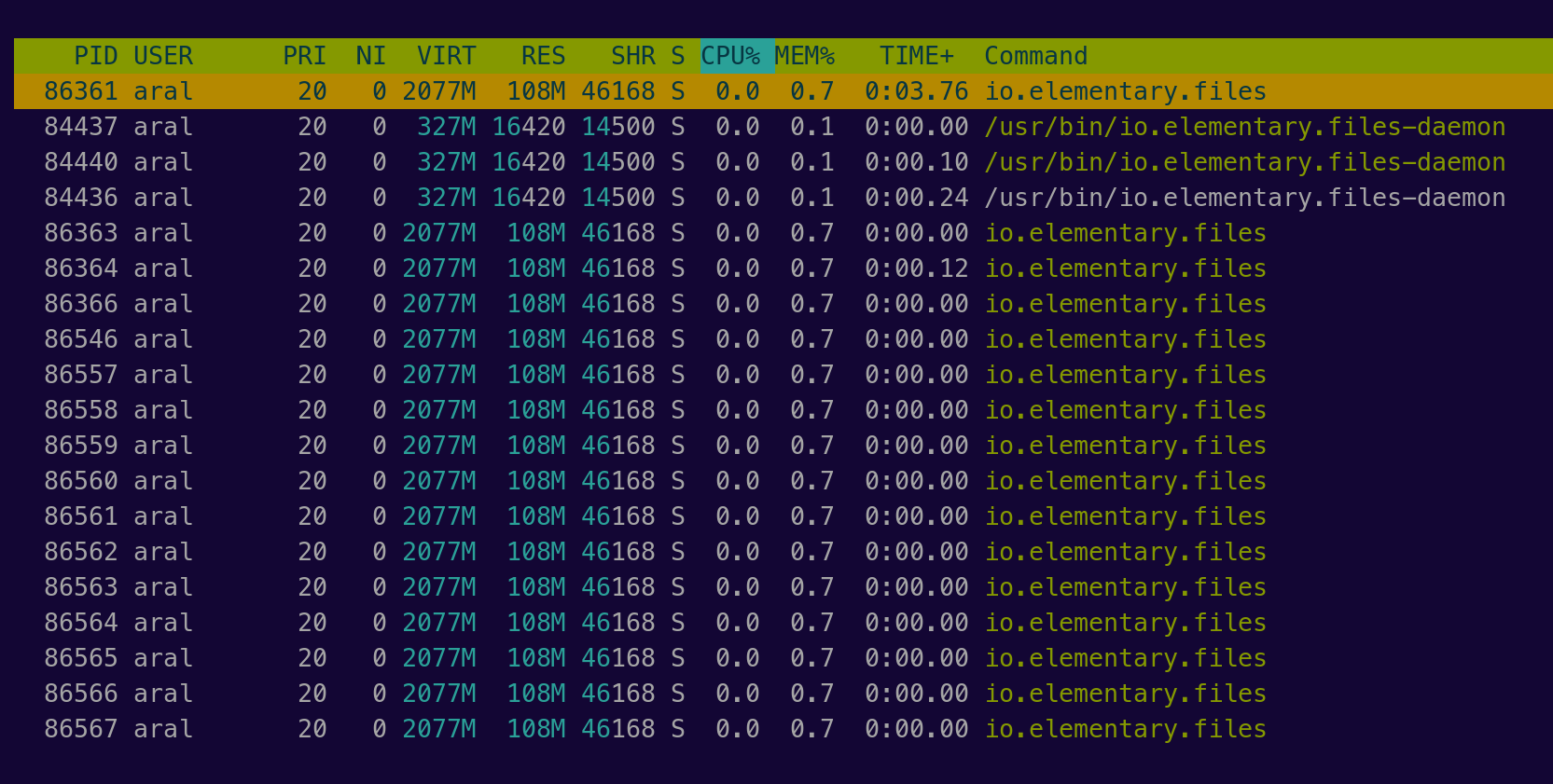Select process row with PID 86363
The height and width of the screenshot is (784, 1553).
[783, 233]
